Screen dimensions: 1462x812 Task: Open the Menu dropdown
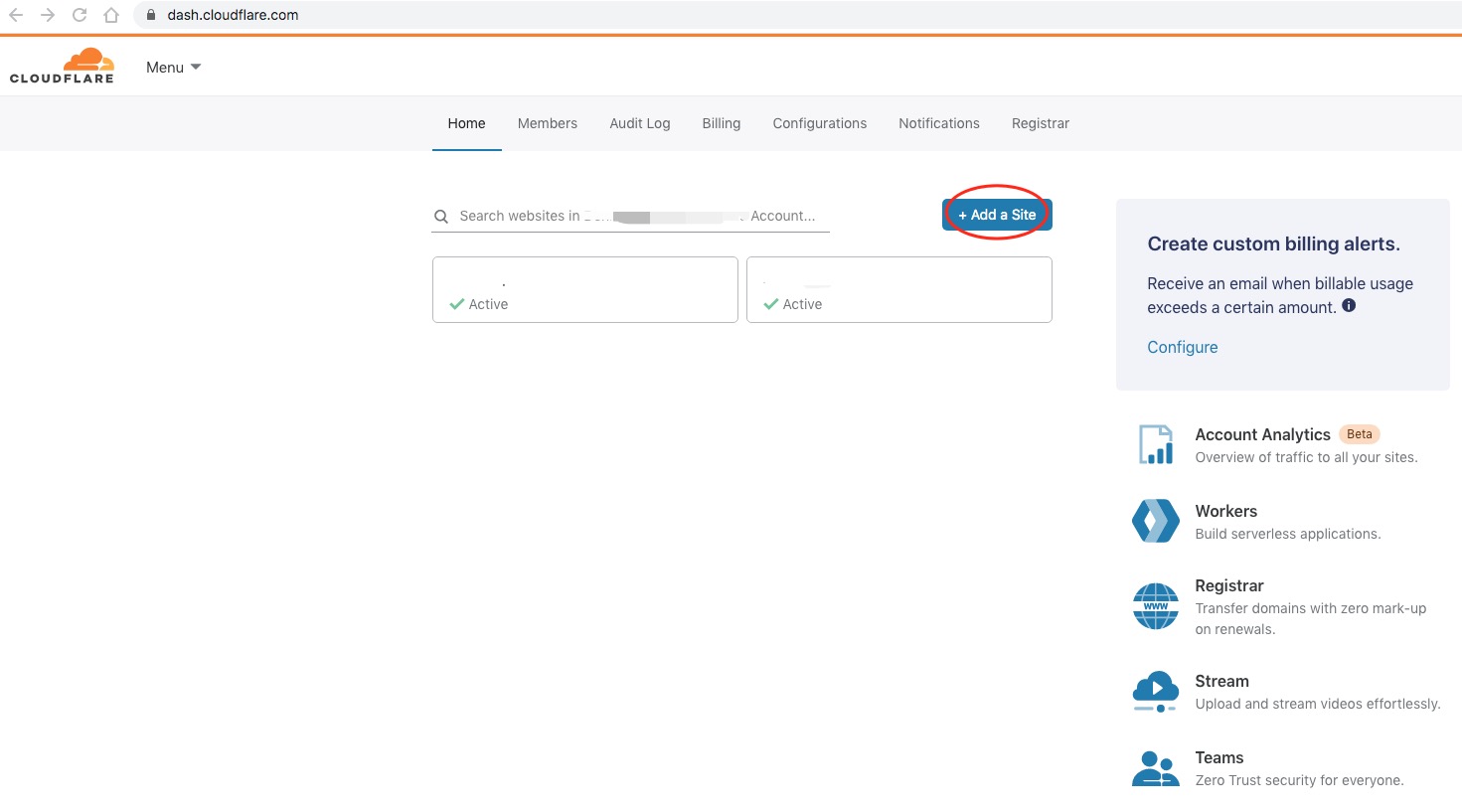tap(173, 68)
